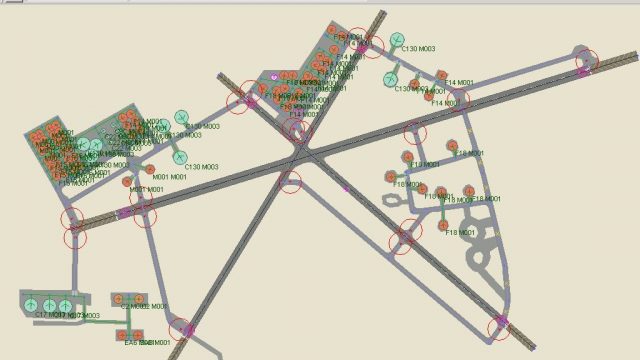Select the leftmost C17 aircraft icon
This screenshot has height=360, width=640.
coord(31,304)
